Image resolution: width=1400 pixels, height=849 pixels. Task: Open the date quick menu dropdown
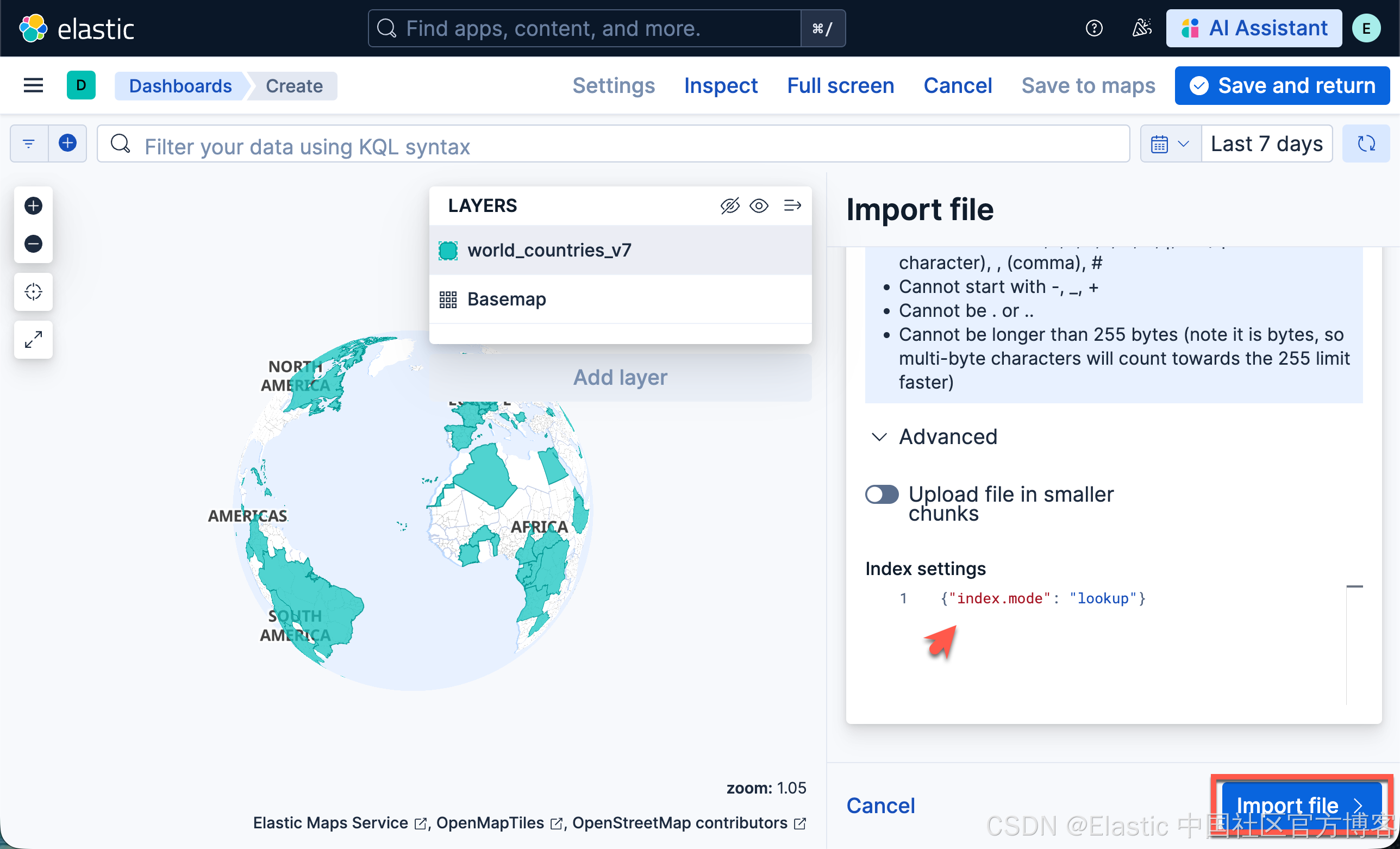click(1170, 144)
